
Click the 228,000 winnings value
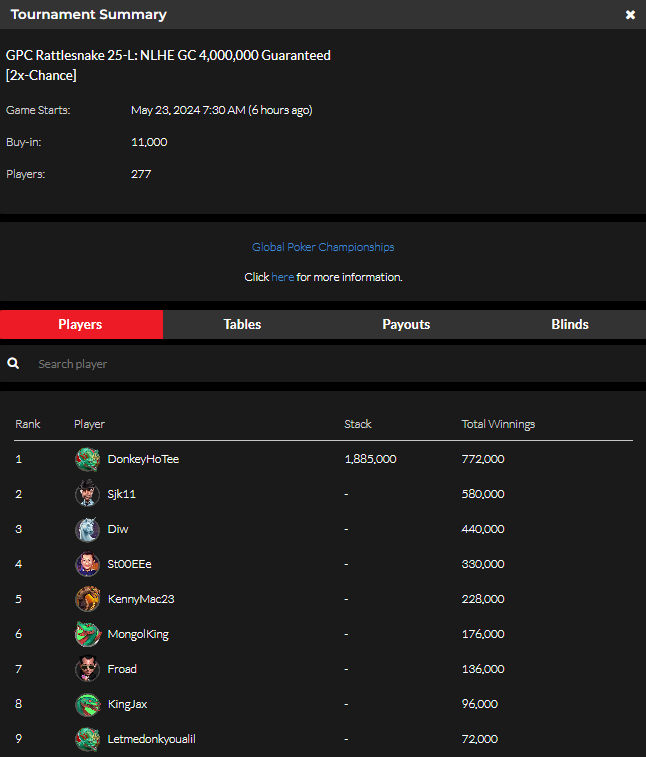pyautogui.click(x=483, y=599)
